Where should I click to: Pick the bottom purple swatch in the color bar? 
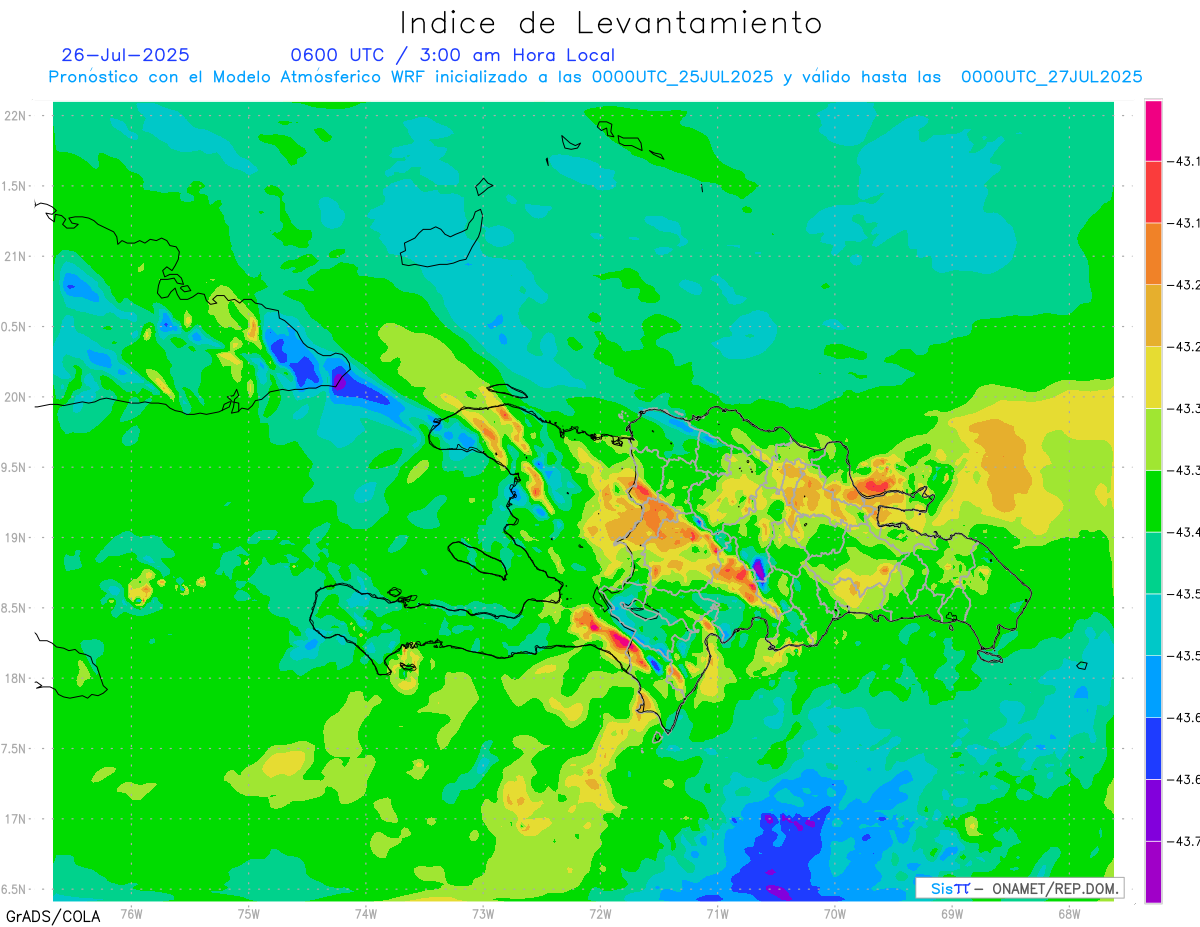click(1153, 872)
